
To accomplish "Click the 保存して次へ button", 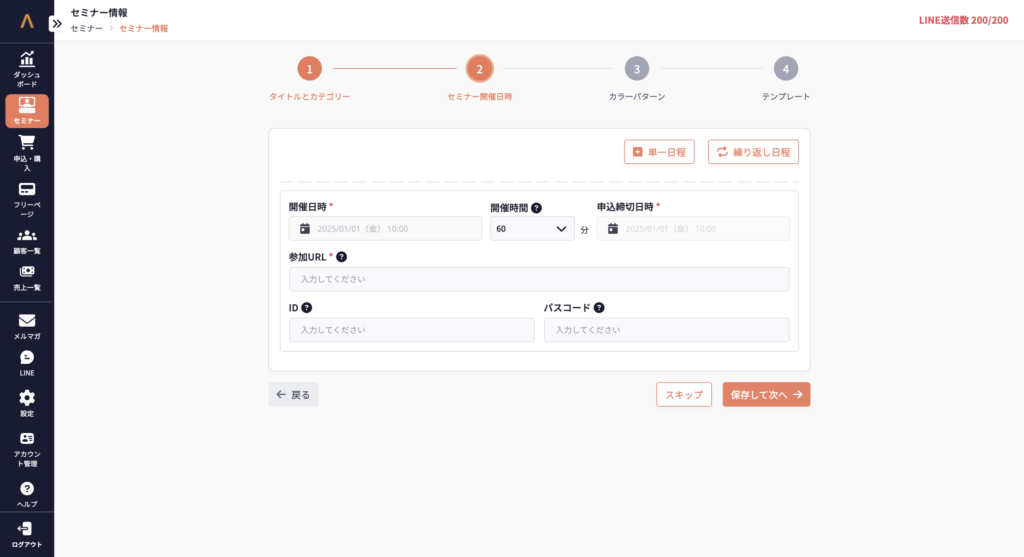I will [x=766, y=395].
